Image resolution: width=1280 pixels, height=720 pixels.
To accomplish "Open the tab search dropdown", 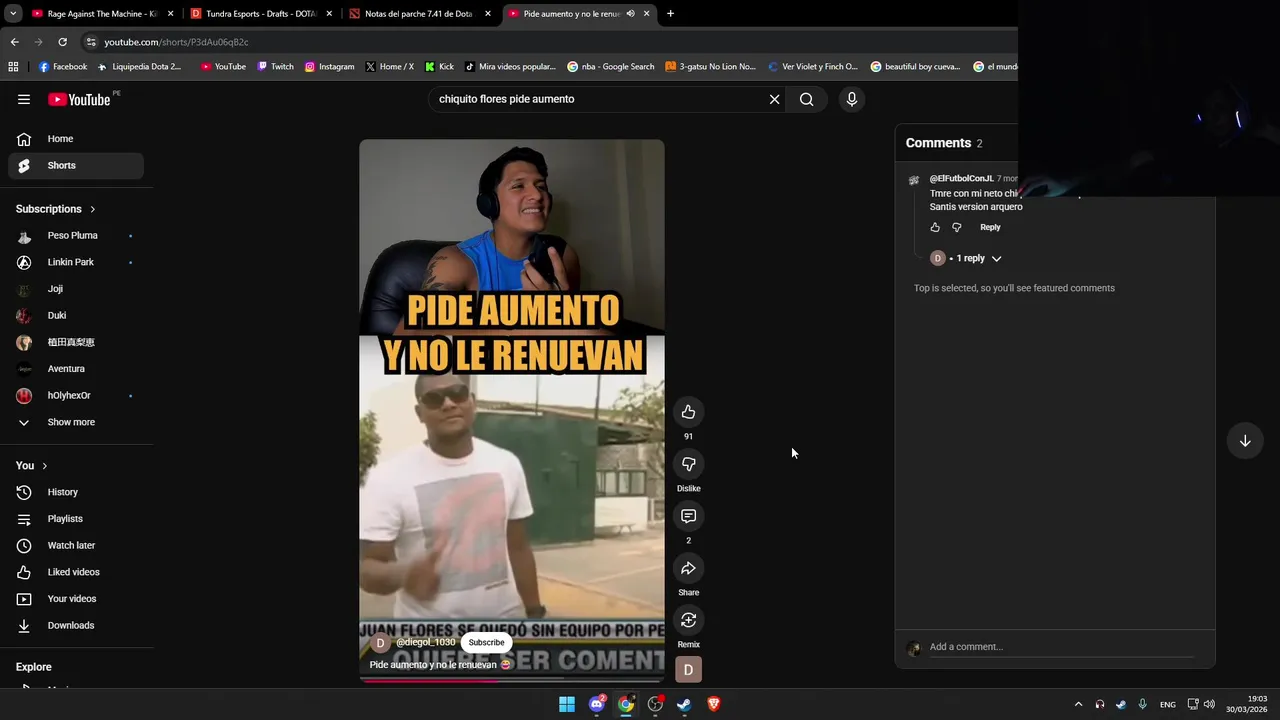I will tap(13, 13).
